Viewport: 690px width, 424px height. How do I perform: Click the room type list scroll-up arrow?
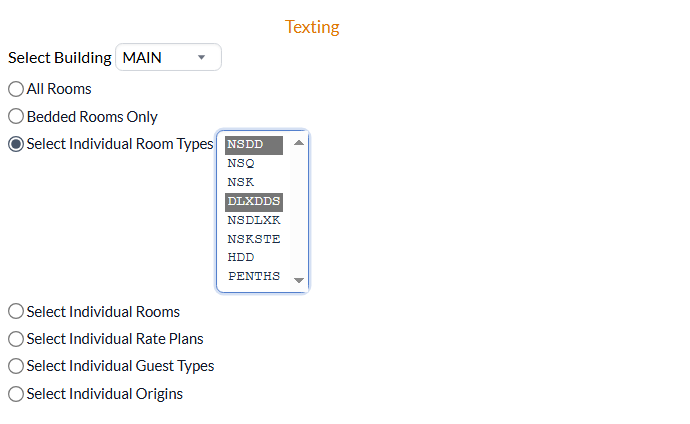[299, 143]
